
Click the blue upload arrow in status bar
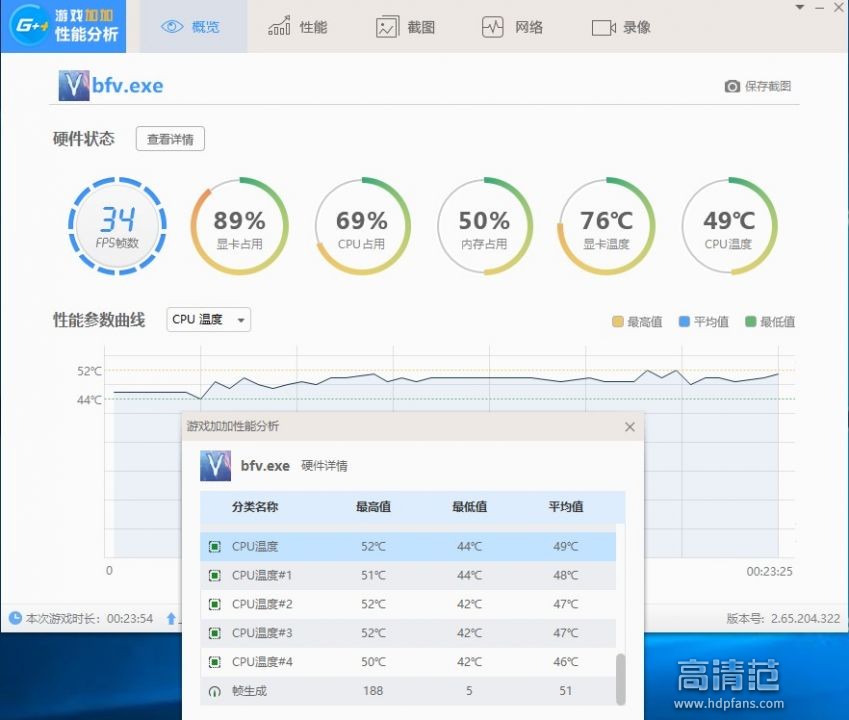[x=171, y=618]
